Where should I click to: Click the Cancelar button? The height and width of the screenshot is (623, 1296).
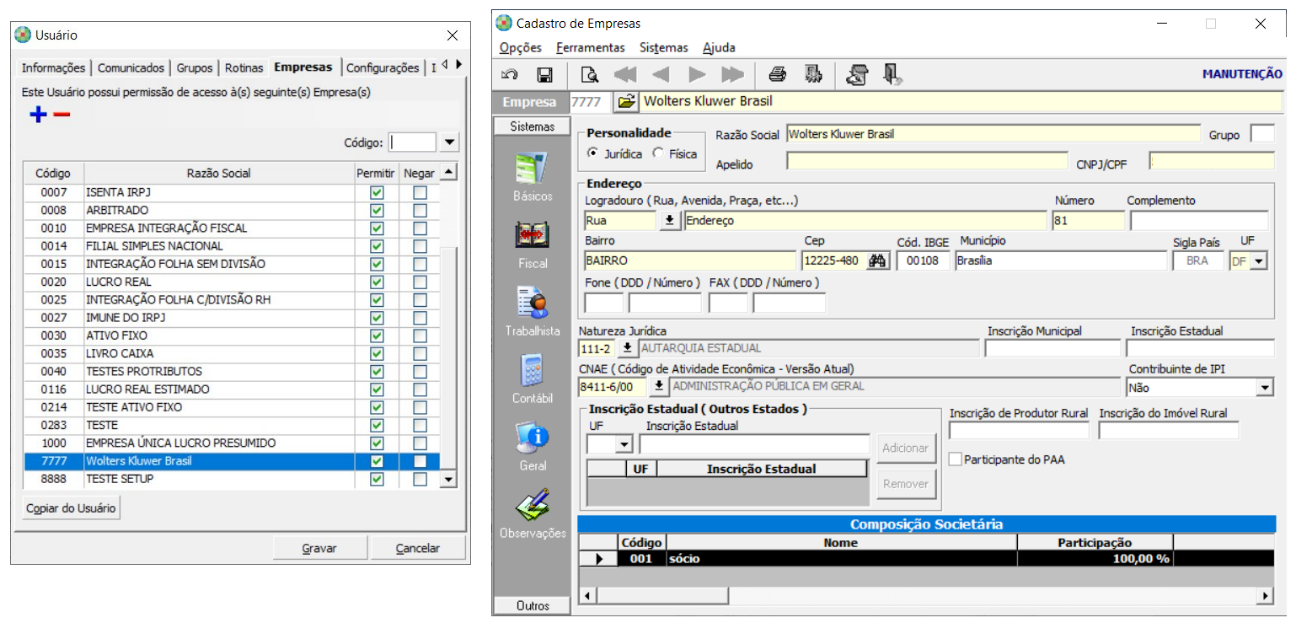coord(418,548)
